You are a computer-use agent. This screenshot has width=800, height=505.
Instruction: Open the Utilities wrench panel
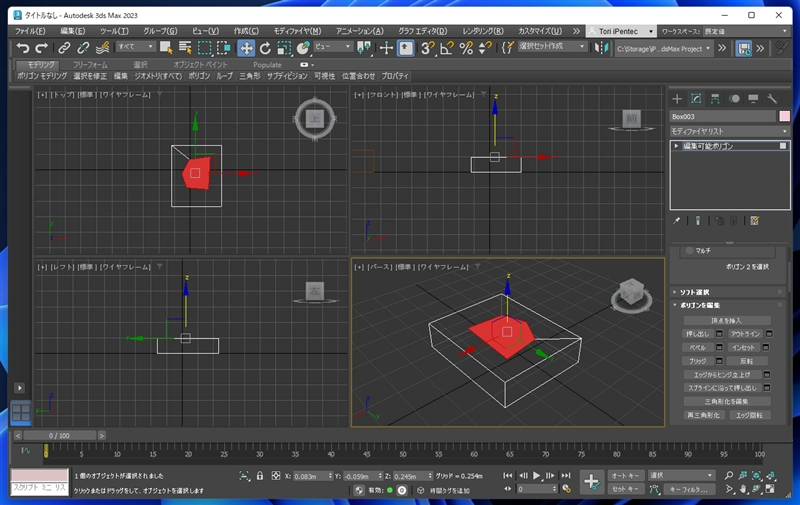tap(772, 99)
